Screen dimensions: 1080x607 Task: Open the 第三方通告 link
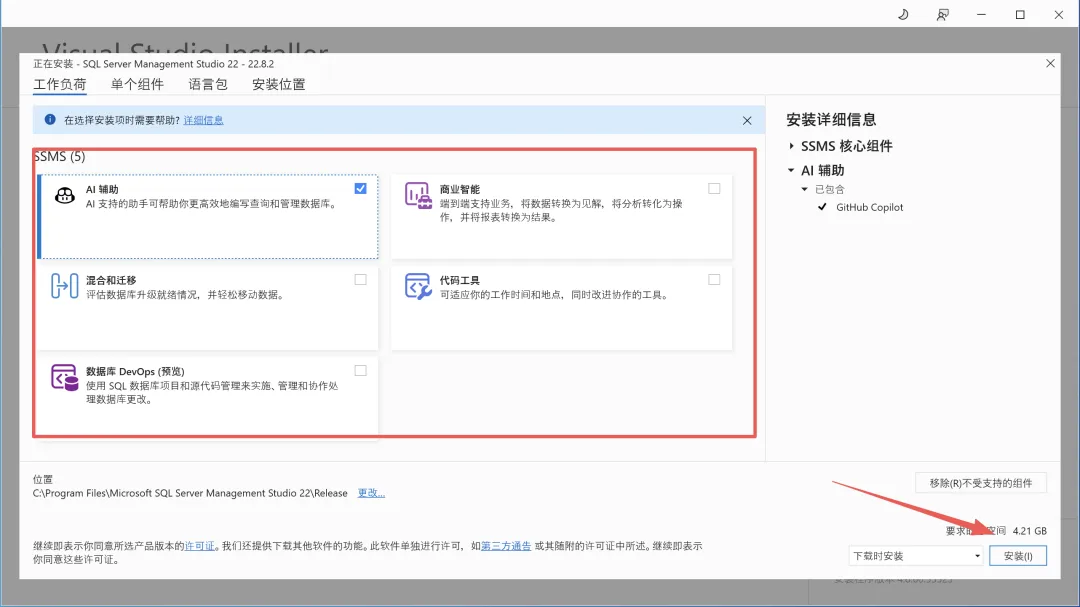pyautogui.click(x=506, y=546)
